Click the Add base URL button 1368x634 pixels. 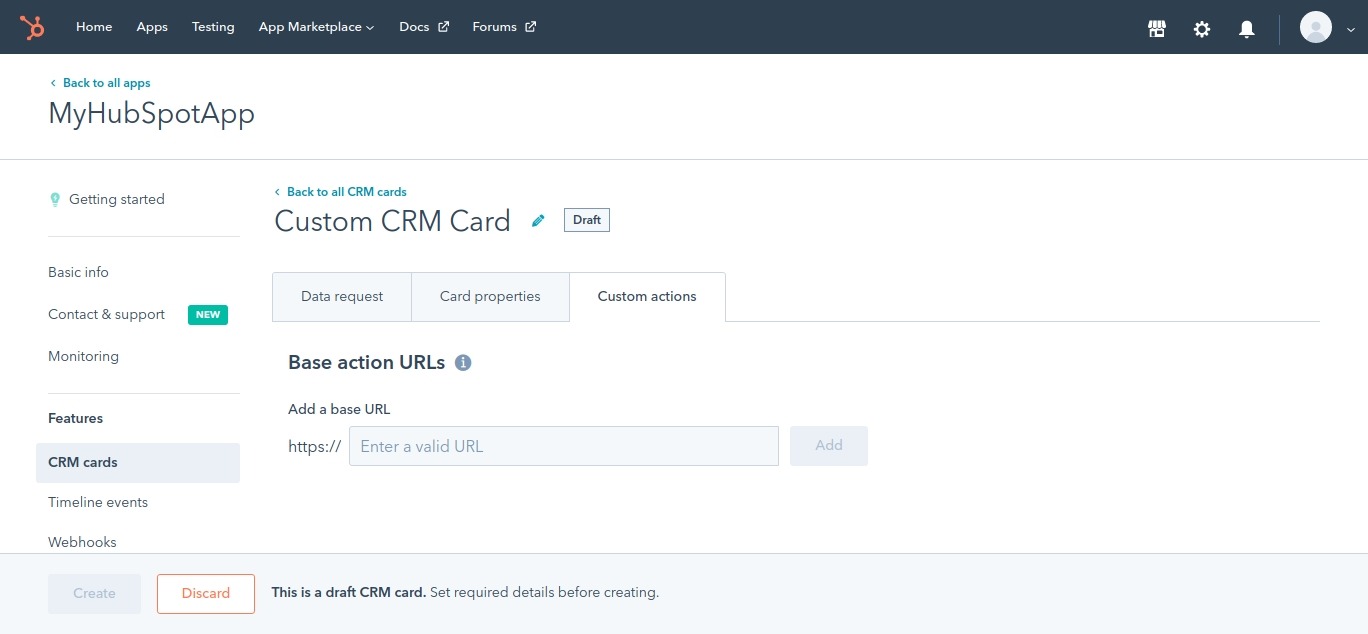click(828, 446)
